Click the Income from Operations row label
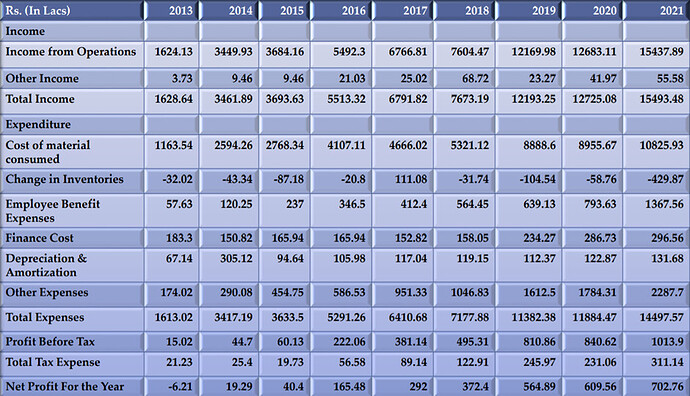Viewport: 690px width, 396px height. point(71,52)
